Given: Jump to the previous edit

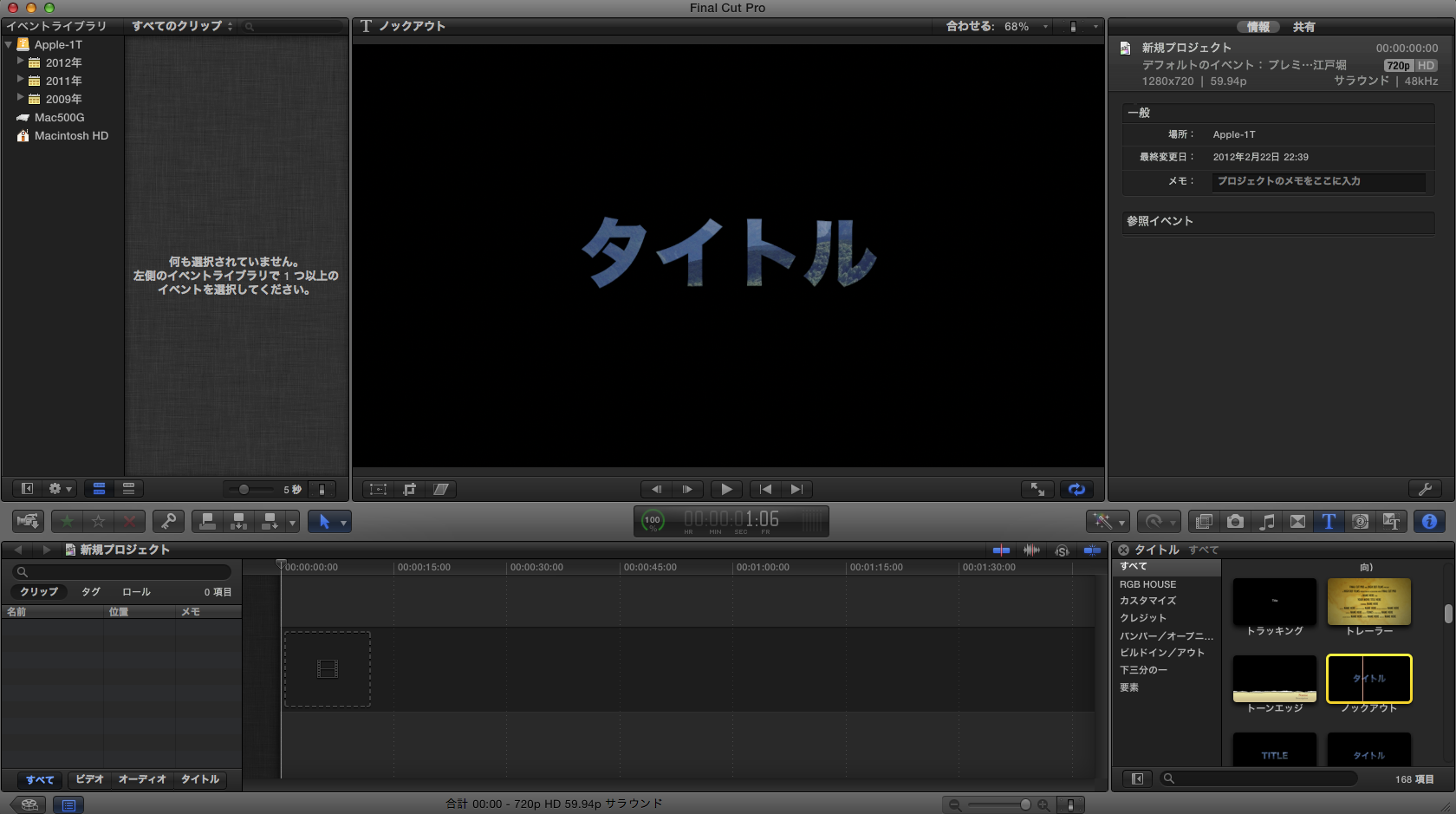Looking at the screenshot, I should click(765, 489).
